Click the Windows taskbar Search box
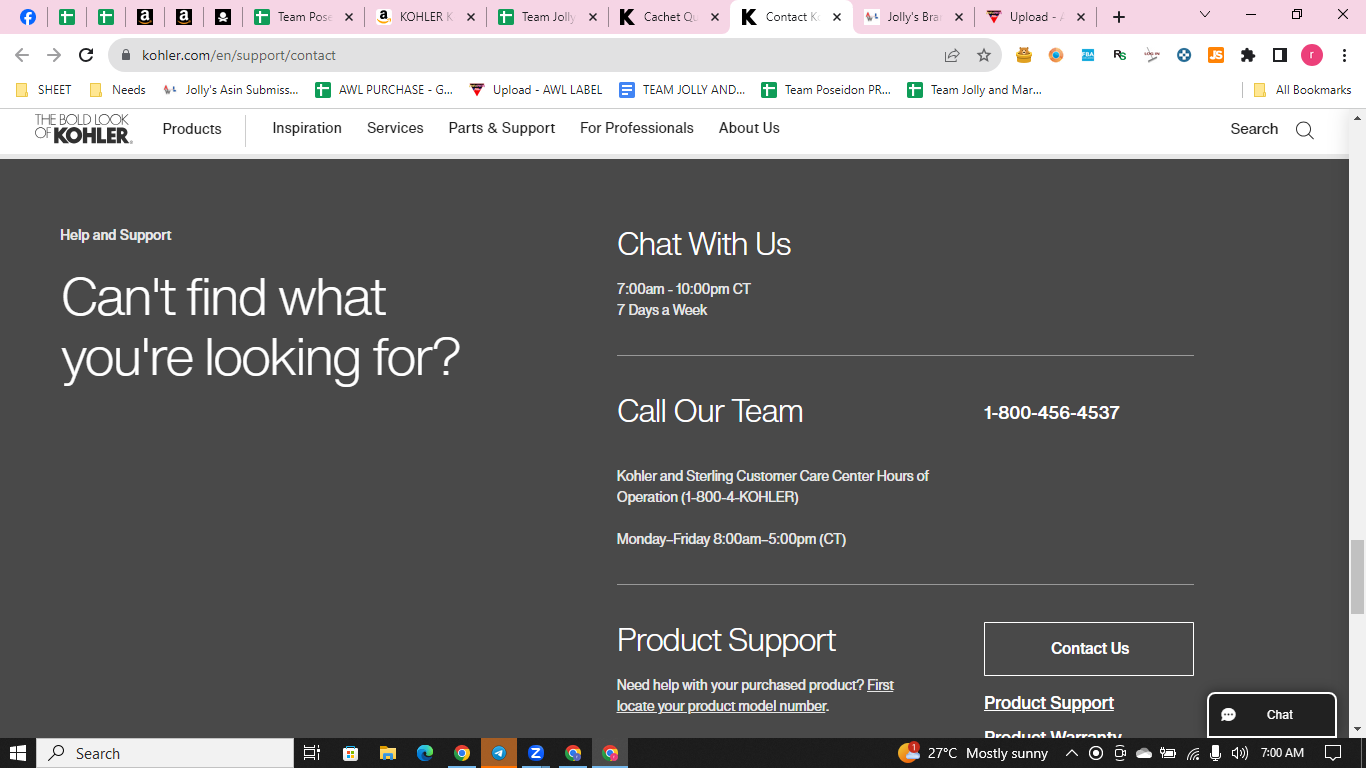The image size is (1366, 768). coord(165,753)
